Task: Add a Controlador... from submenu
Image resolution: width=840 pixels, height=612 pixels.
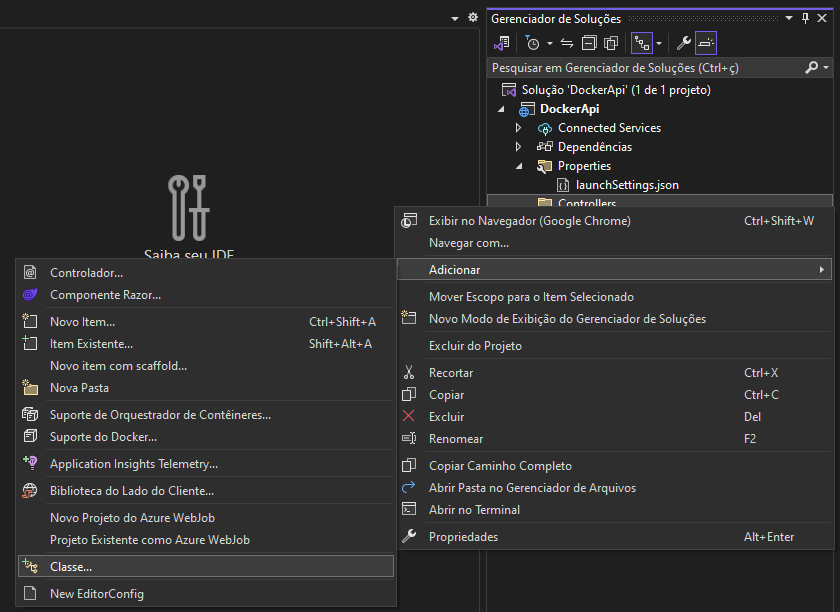Action: tap(206, 273)
